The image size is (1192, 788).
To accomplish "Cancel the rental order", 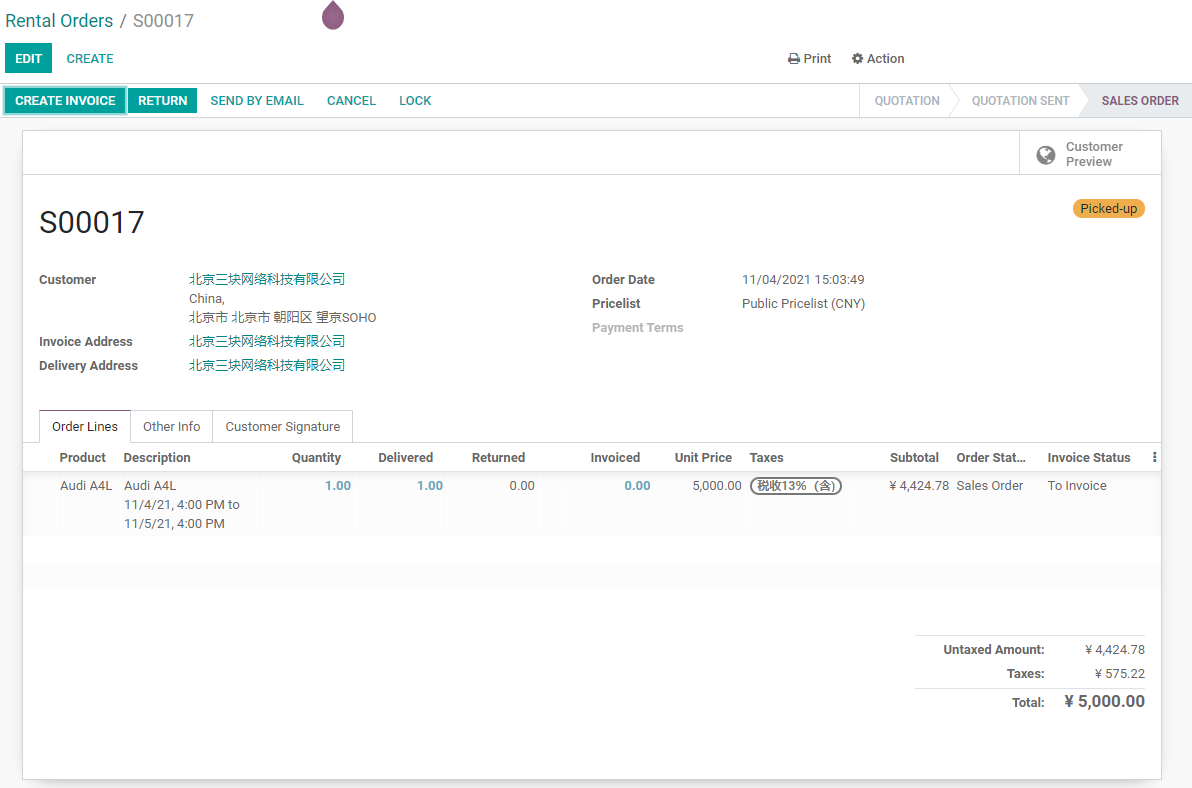I will click(351, 100).
